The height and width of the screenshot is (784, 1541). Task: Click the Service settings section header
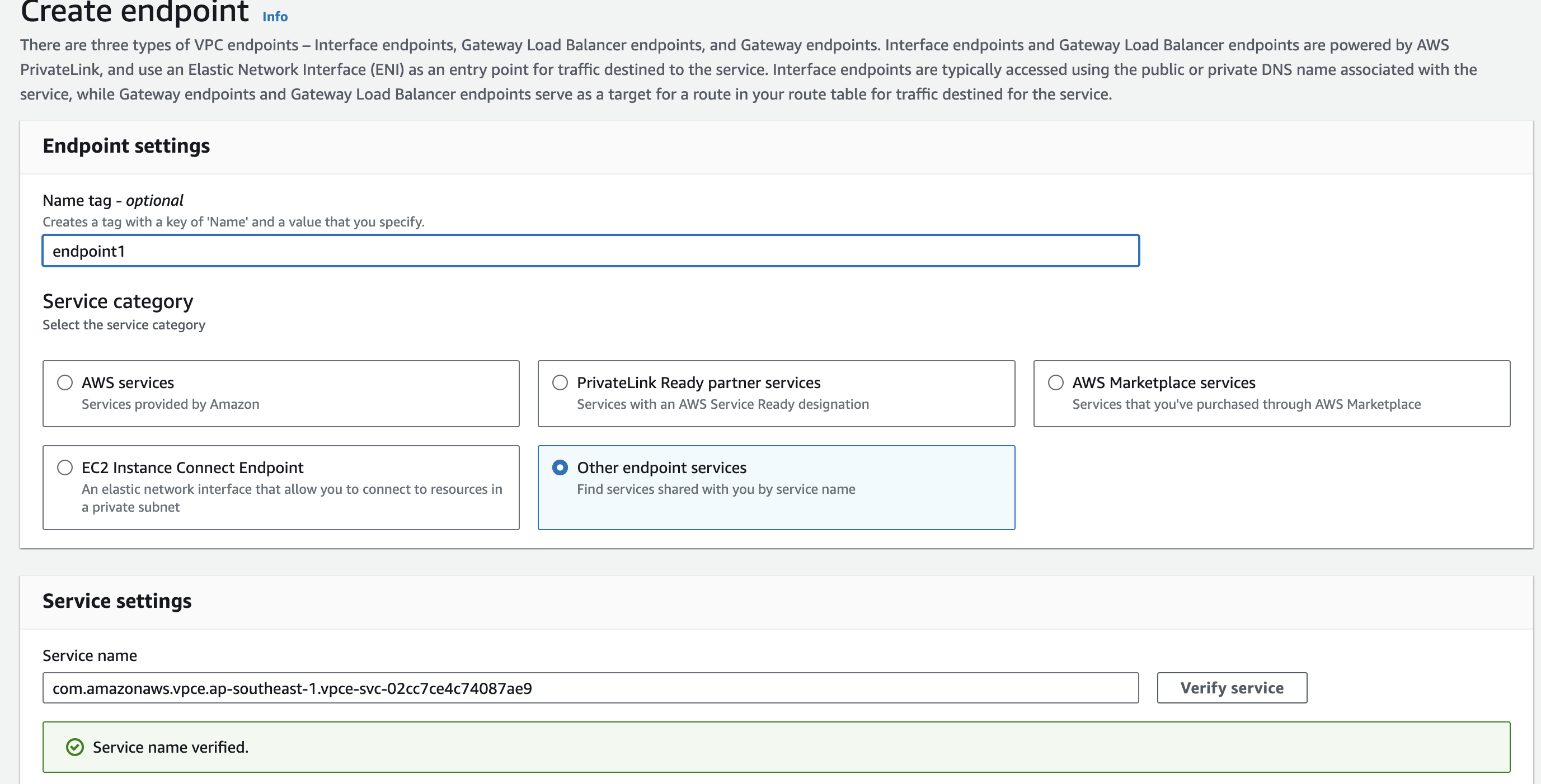pos(116,601)
